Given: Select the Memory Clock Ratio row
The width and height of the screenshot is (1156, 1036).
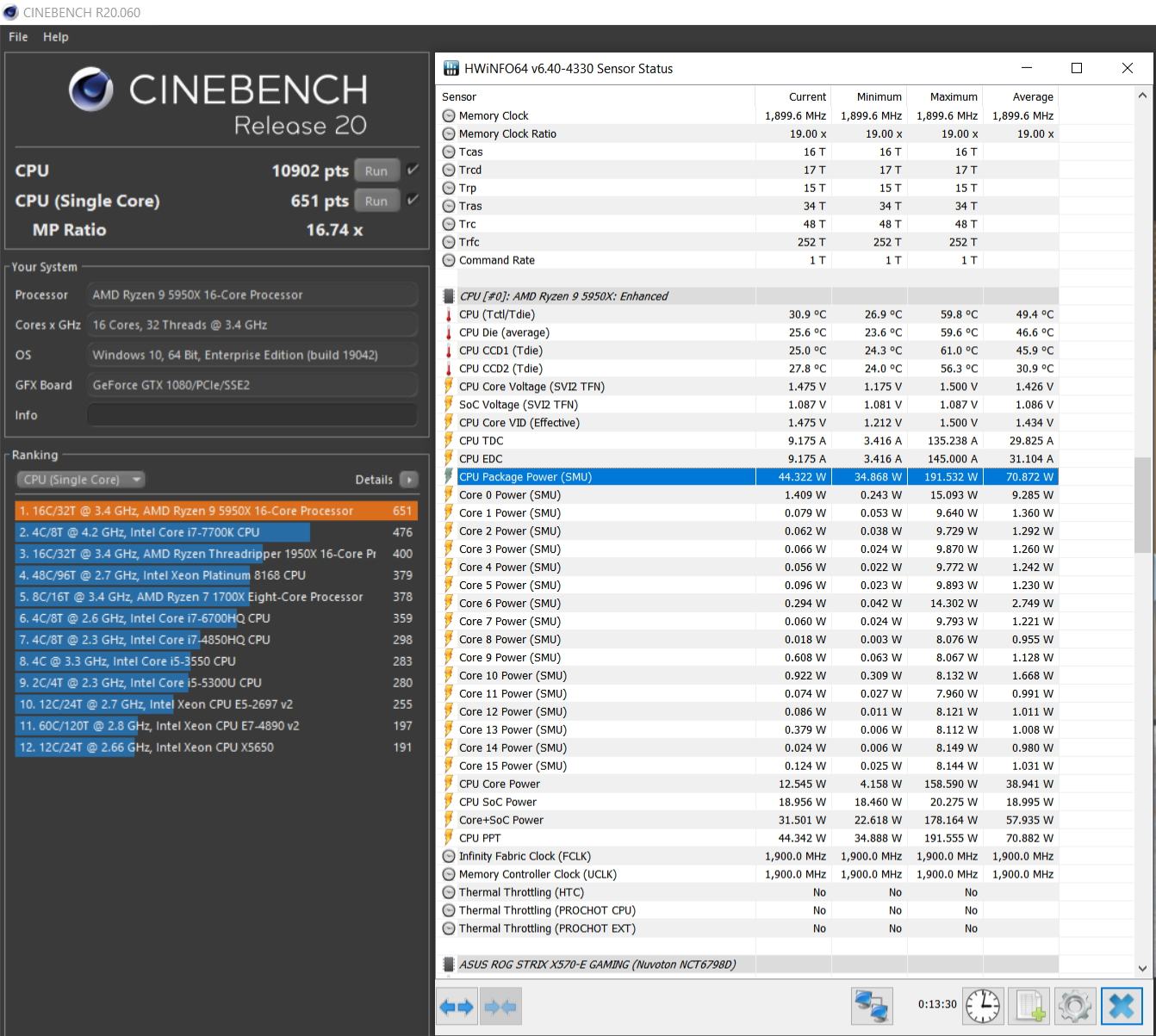Looking at the screenshot, I should [x=749, y=133].
